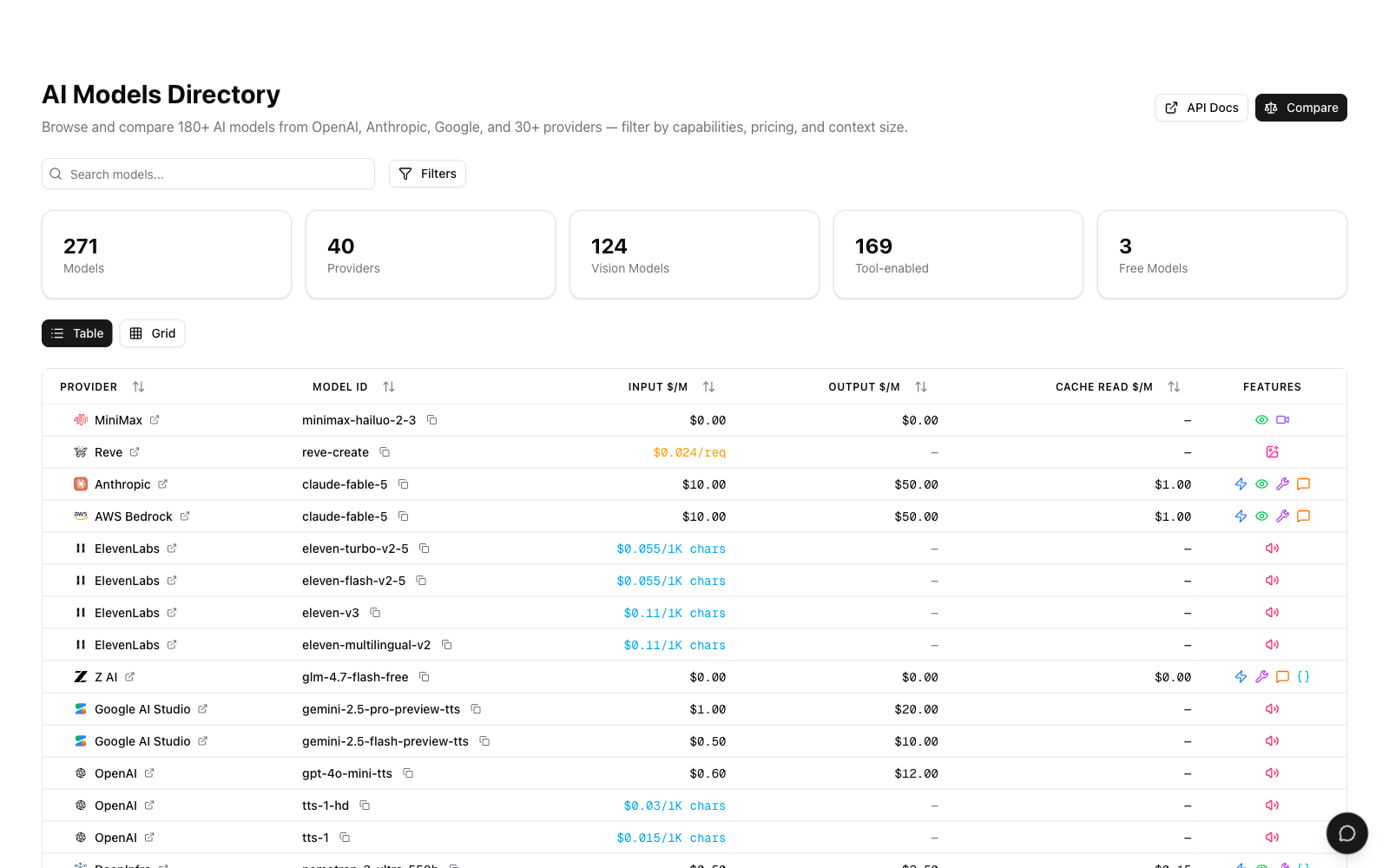1389x868 pixels.
Task: Copy the reve-create model ID
Action: (385, 452)
